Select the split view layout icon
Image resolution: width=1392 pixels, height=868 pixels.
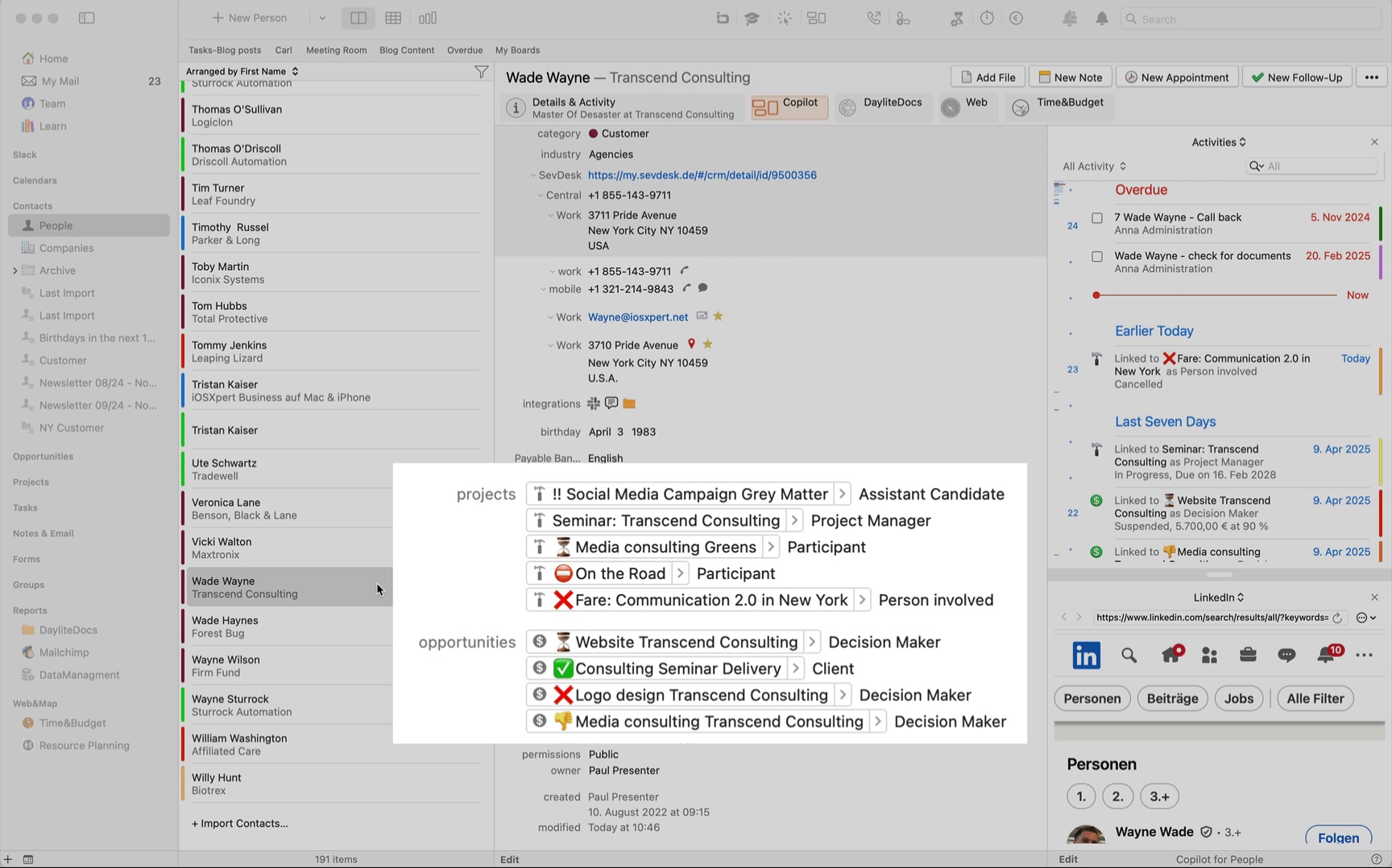click(x=358, y=18)
